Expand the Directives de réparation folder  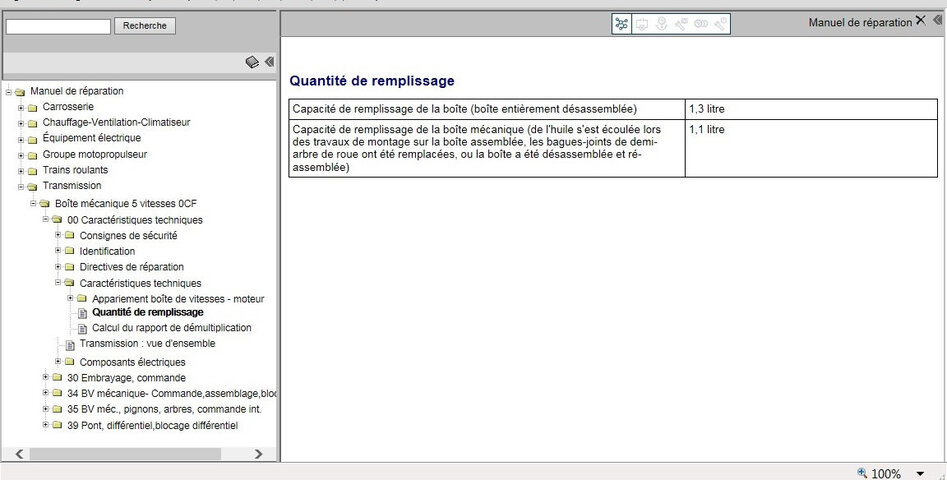(58, 266)
